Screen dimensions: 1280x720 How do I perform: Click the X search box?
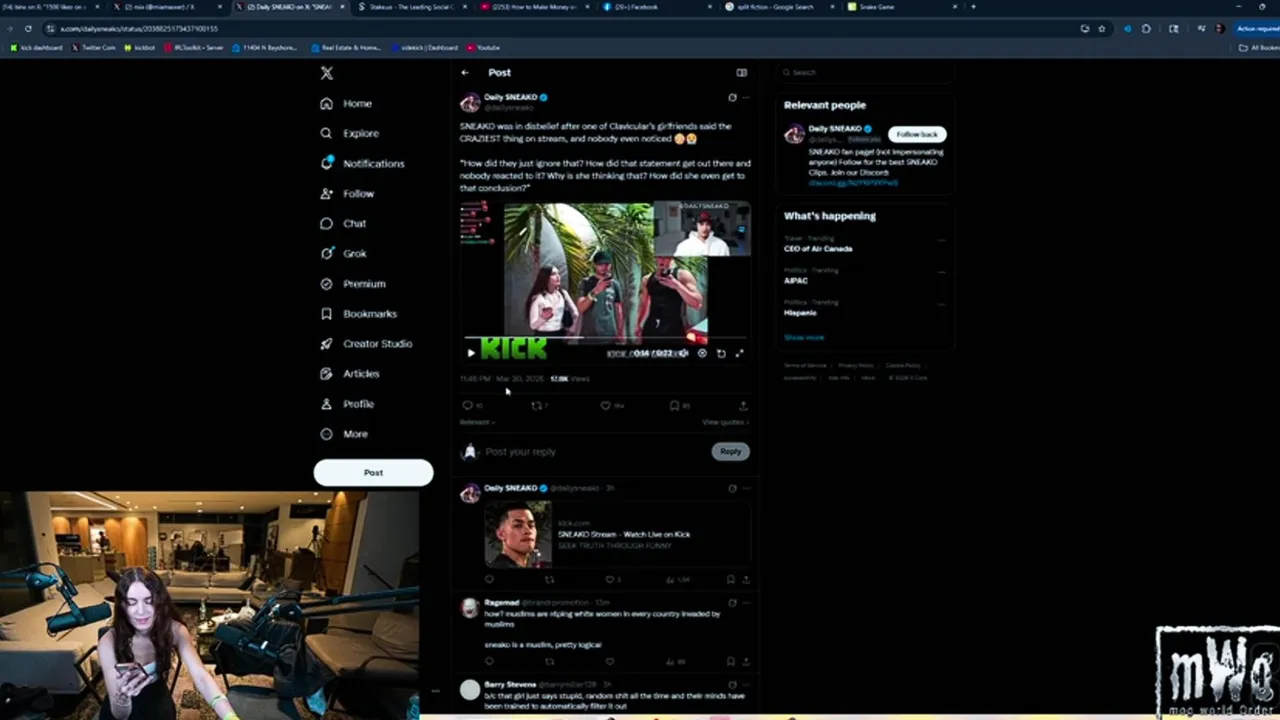tap(865, 72)
